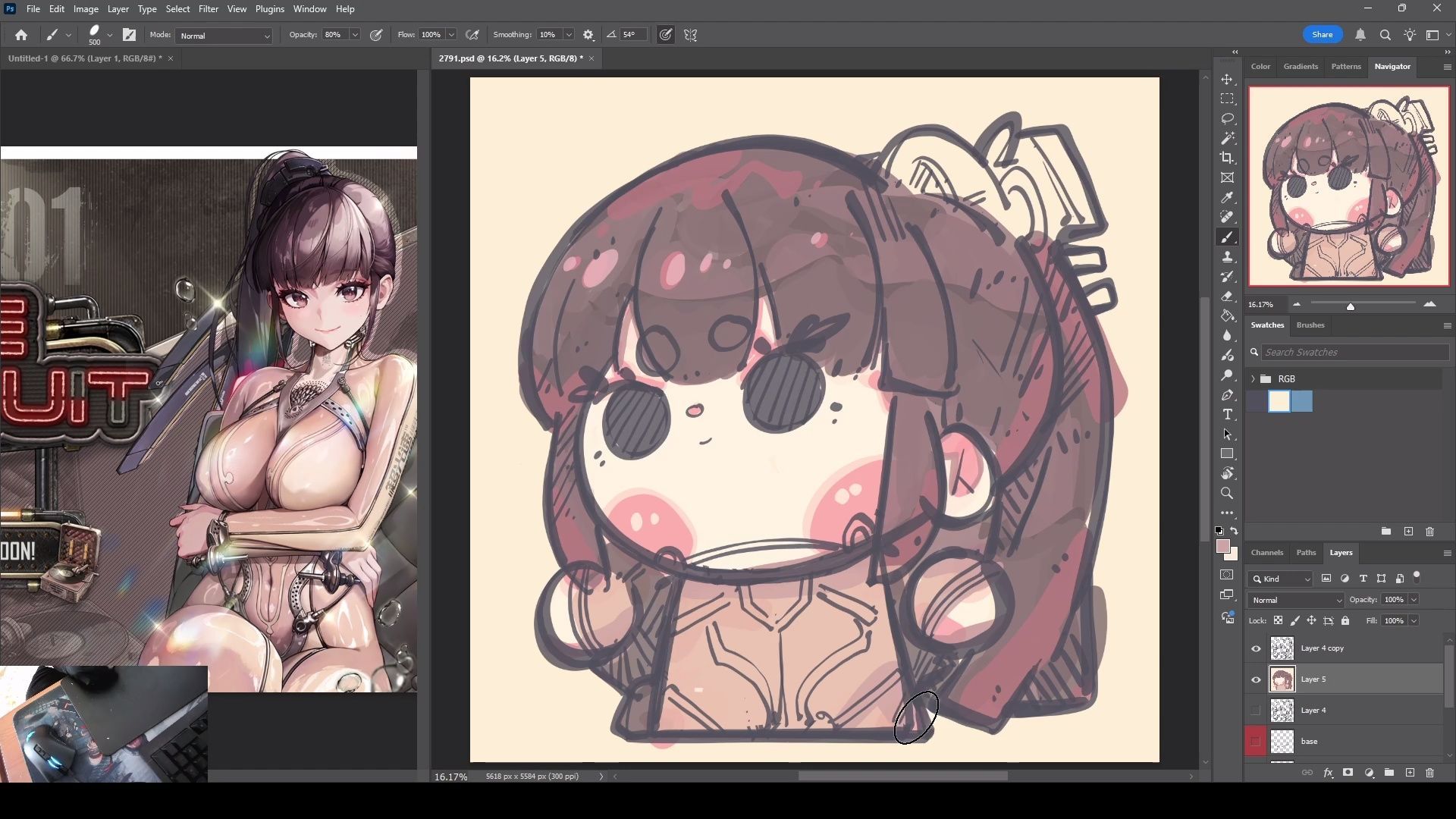Show the base layer

pyautogui.click(x=1256, y=742)
